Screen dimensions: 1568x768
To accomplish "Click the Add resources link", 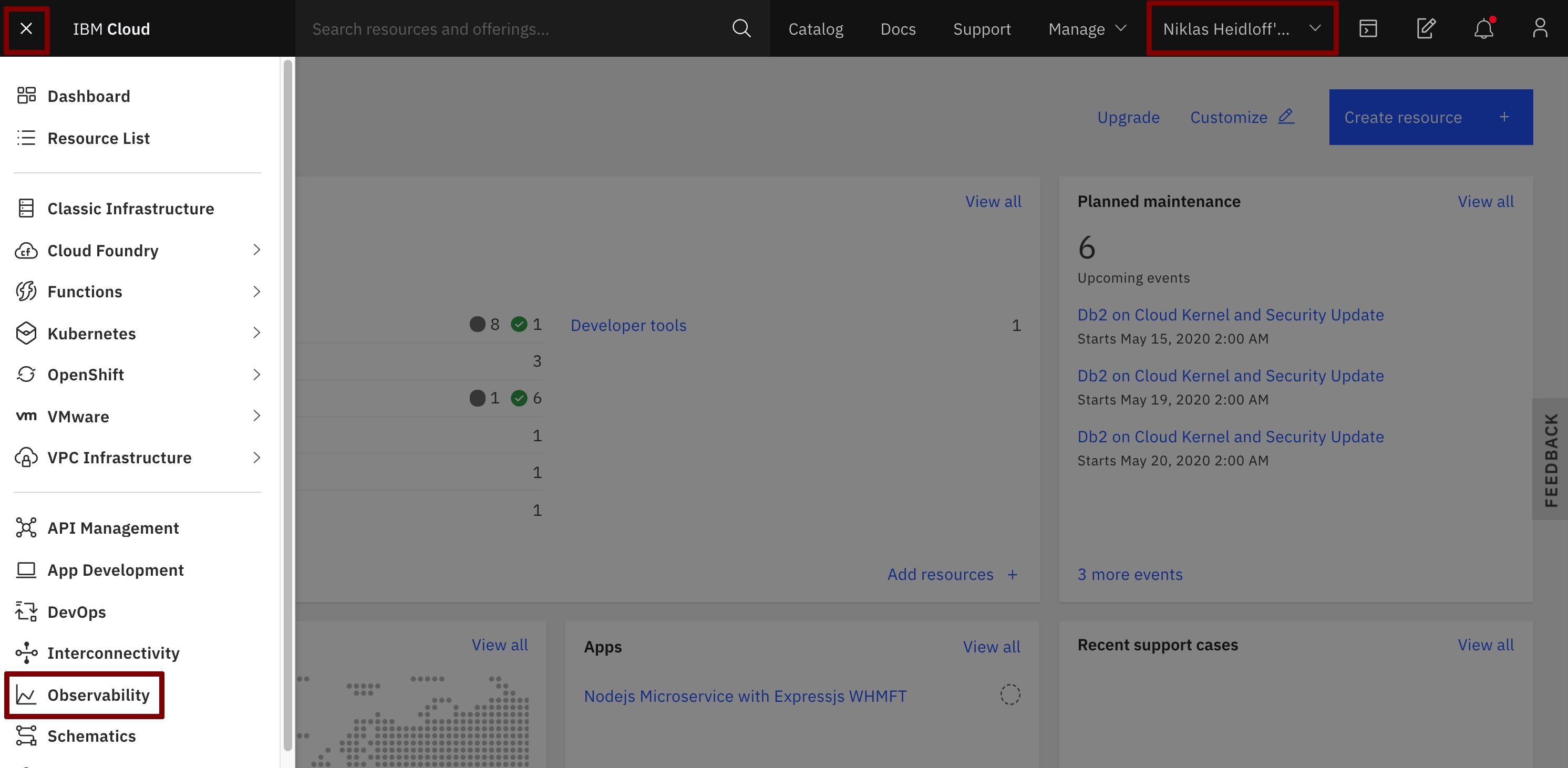I will pos(940,575).
